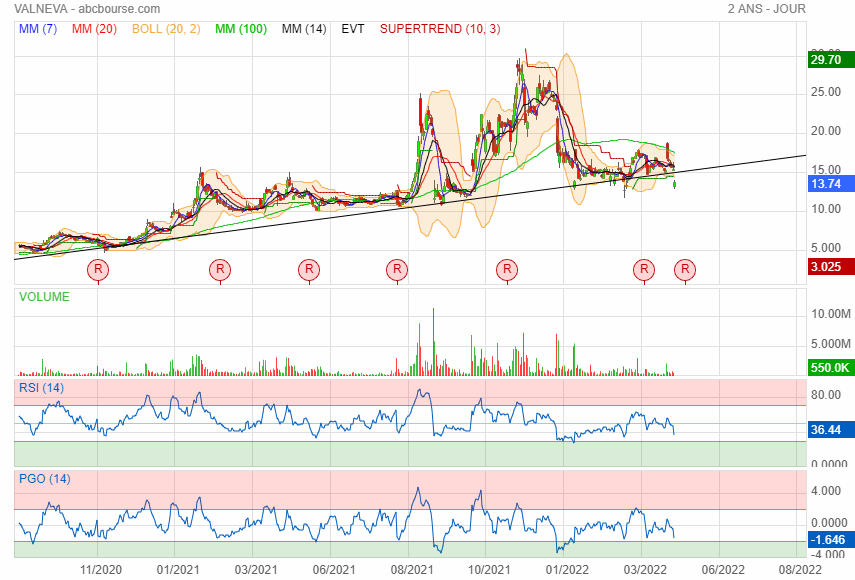
Task: Click the 10.00 price axis label
Action: [x=826, y=209]
